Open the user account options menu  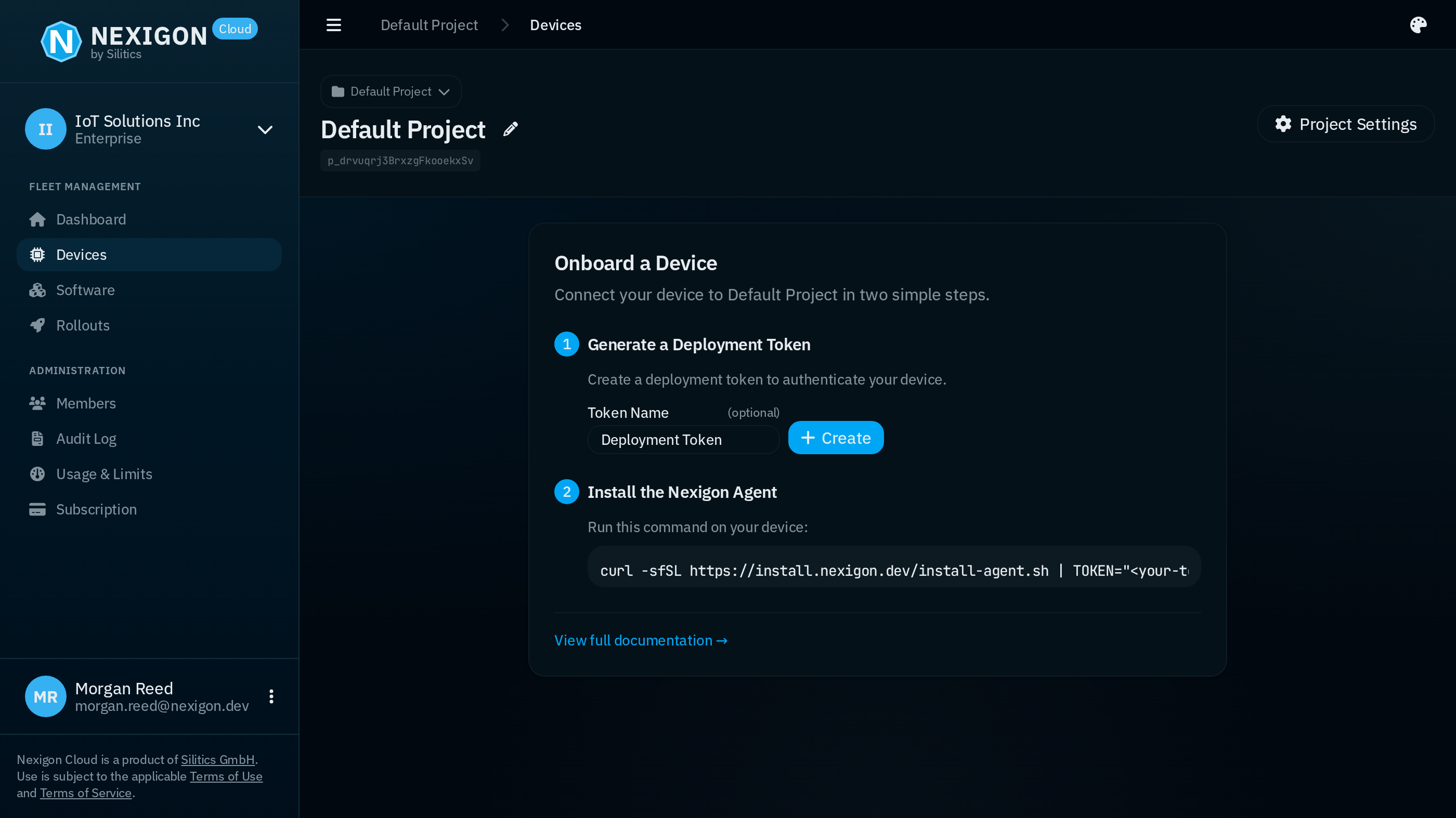coord(271,696)
